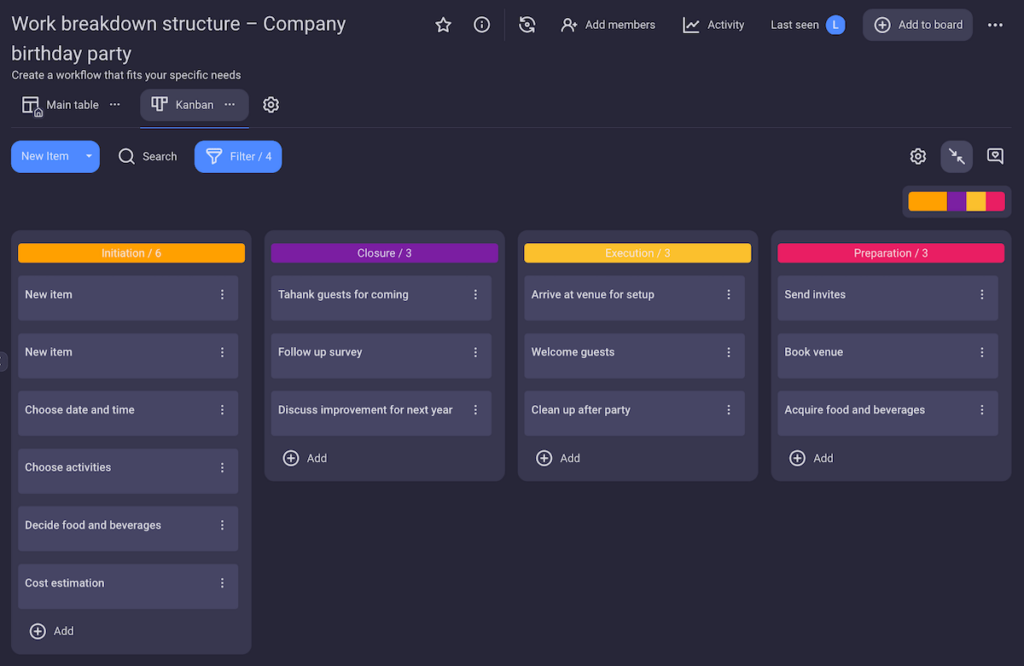
Task: Toggle the active Filter / 4 button
Action: (x=238, y=156)
